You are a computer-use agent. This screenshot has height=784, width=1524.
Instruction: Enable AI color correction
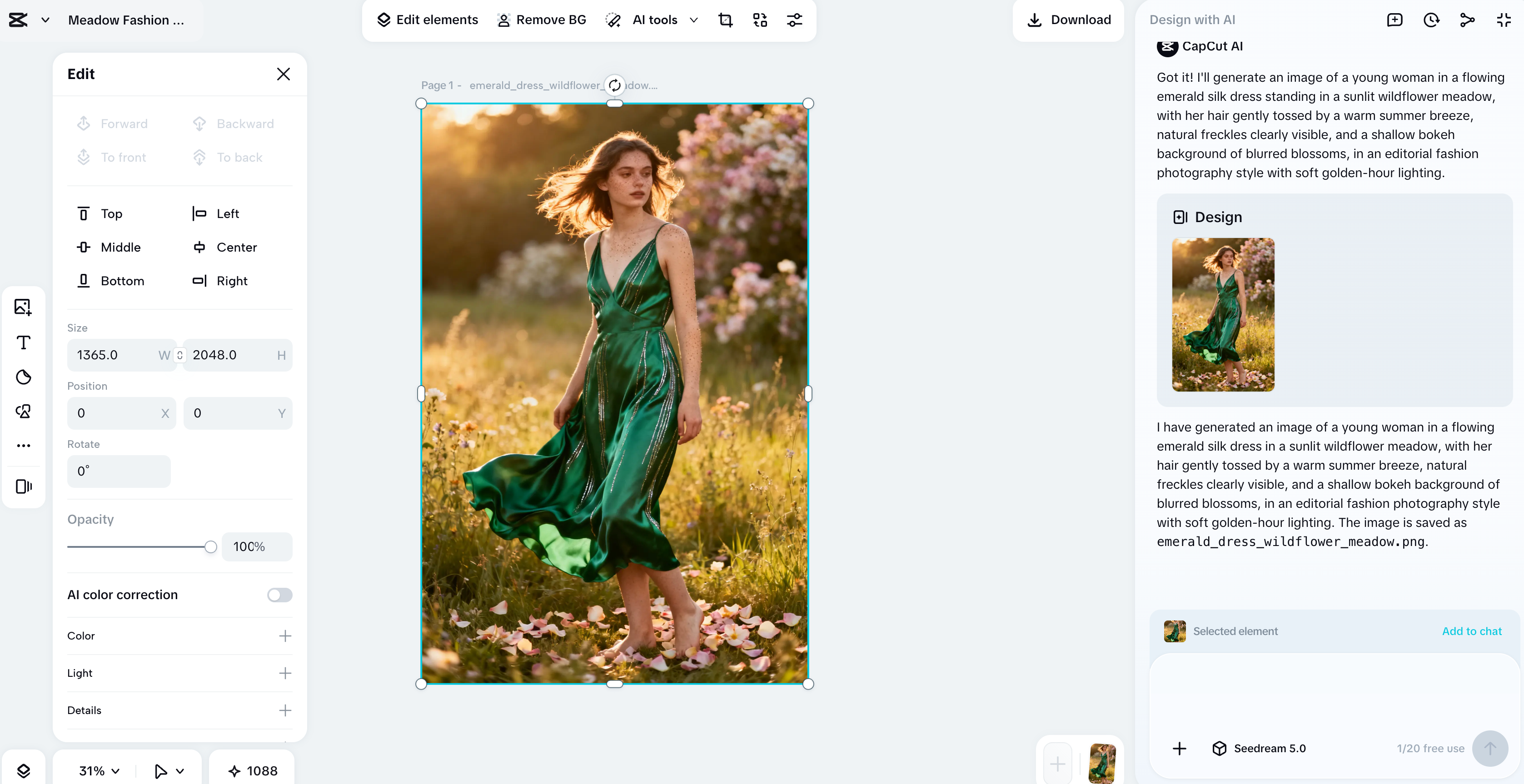(279, 595)
